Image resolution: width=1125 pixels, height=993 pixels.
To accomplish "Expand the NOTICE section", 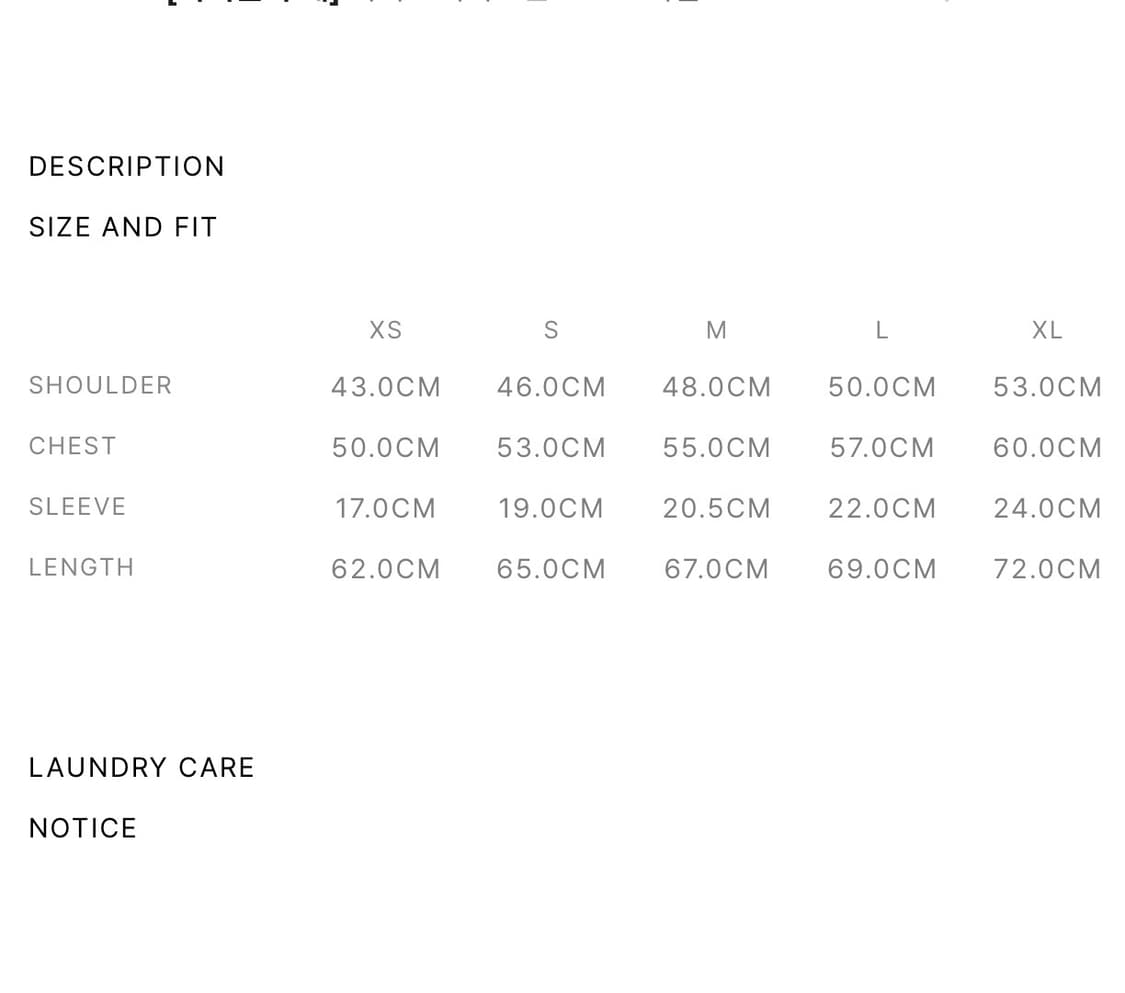I will (83, 828).
